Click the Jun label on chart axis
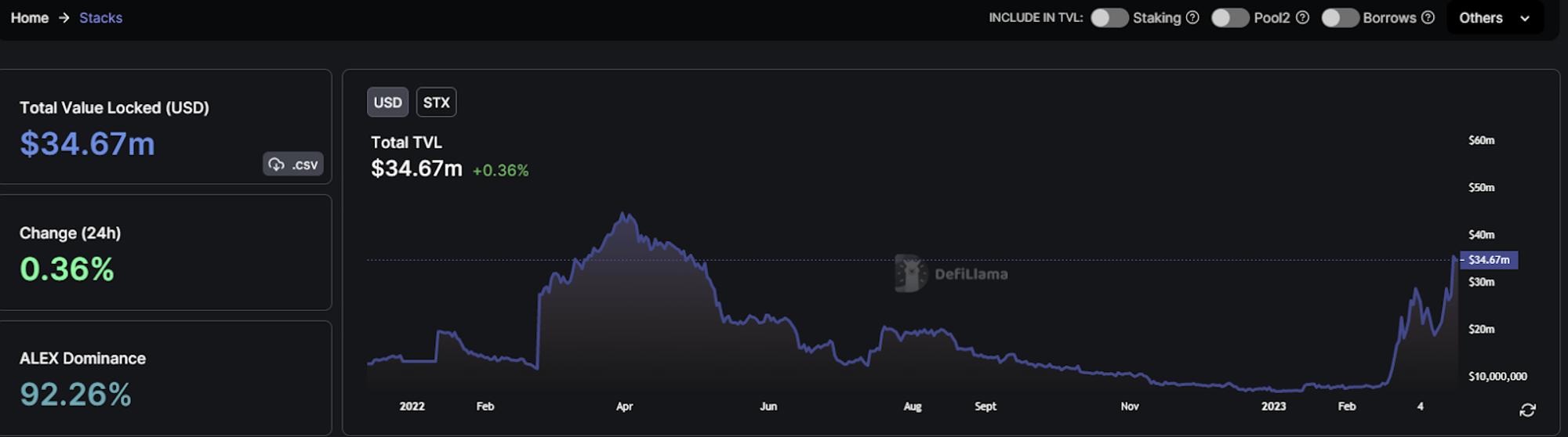 click(768, 406)
